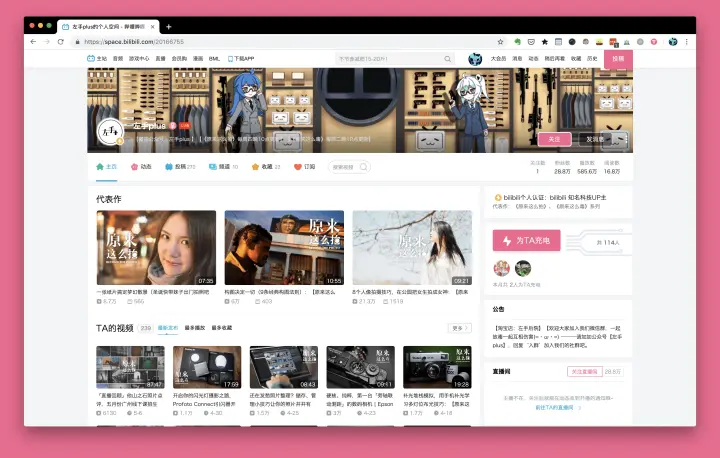Click the red LIVE badge beside username

point(185,125)
